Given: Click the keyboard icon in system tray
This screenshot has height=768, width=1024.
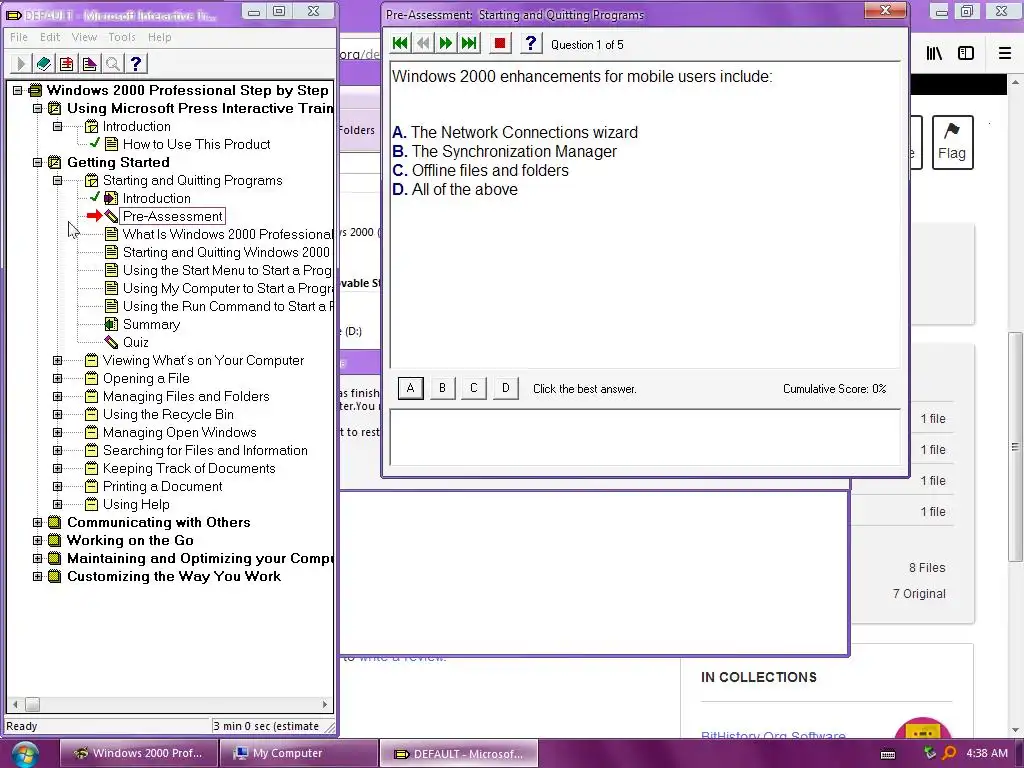Looking at the screenshot, I should coord(888,754).
